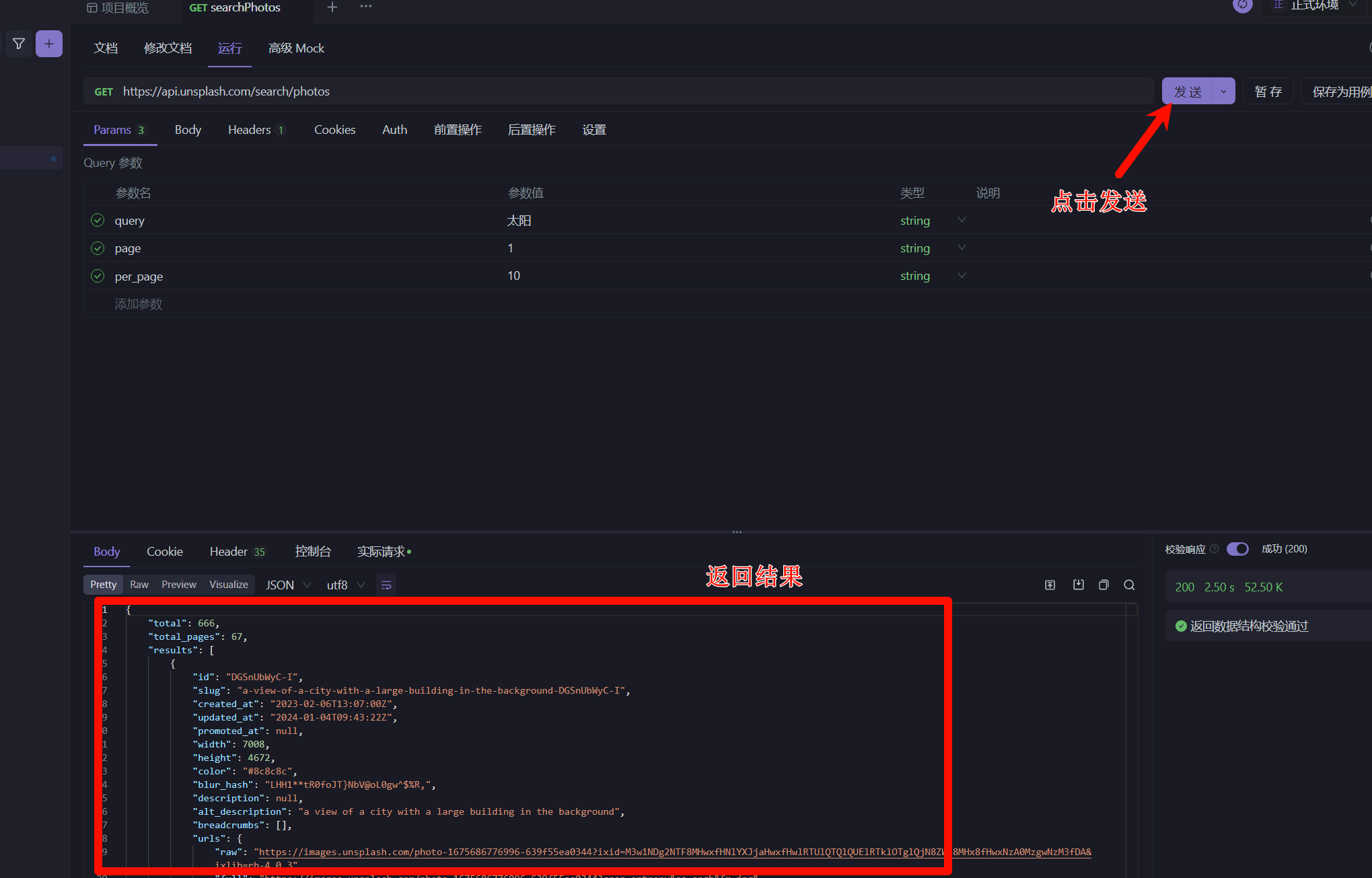This screenshot has width=1372, height=878.
Task: Open the 高级 Mock tab
Action: pos(296,48)
